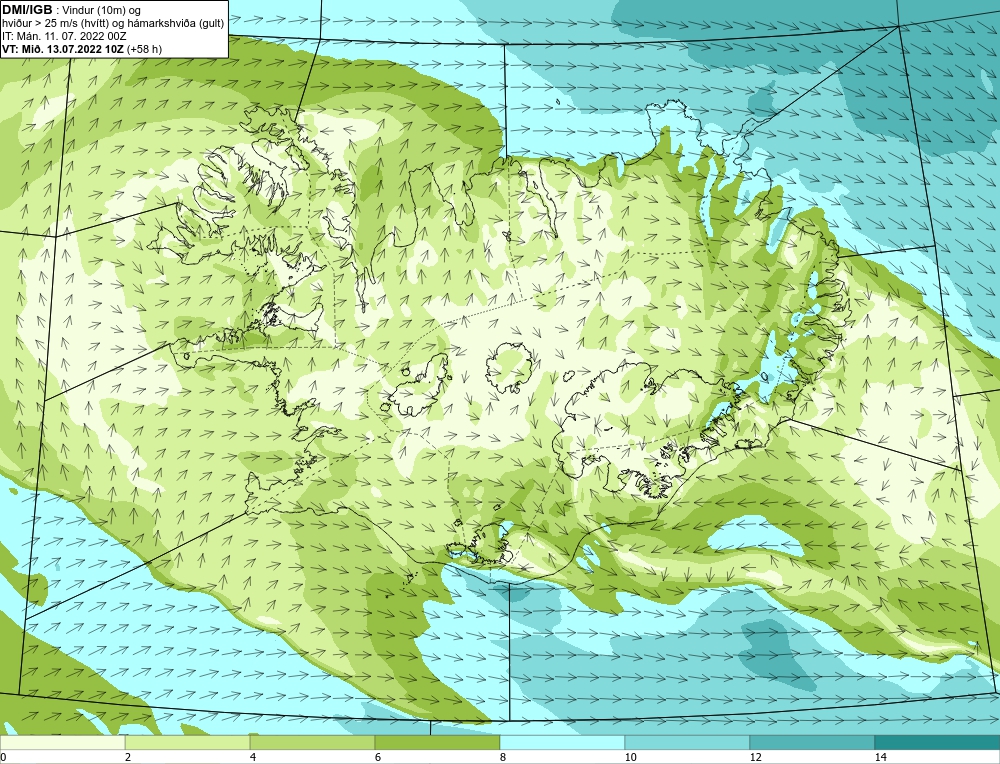Click the DMI/IGB title text

[27, 10]
